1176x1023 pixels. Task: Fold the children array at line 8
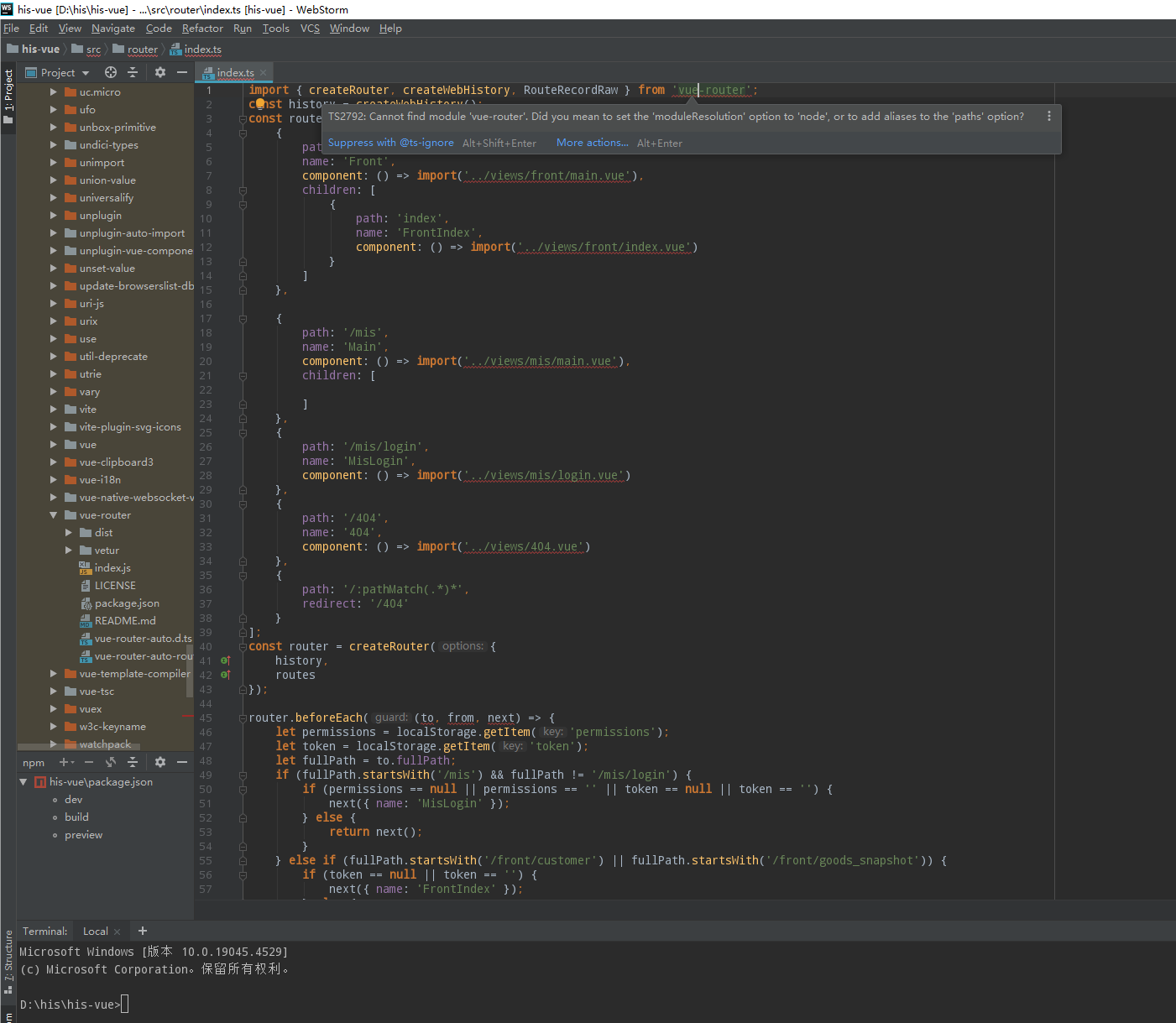click(243, 191)
